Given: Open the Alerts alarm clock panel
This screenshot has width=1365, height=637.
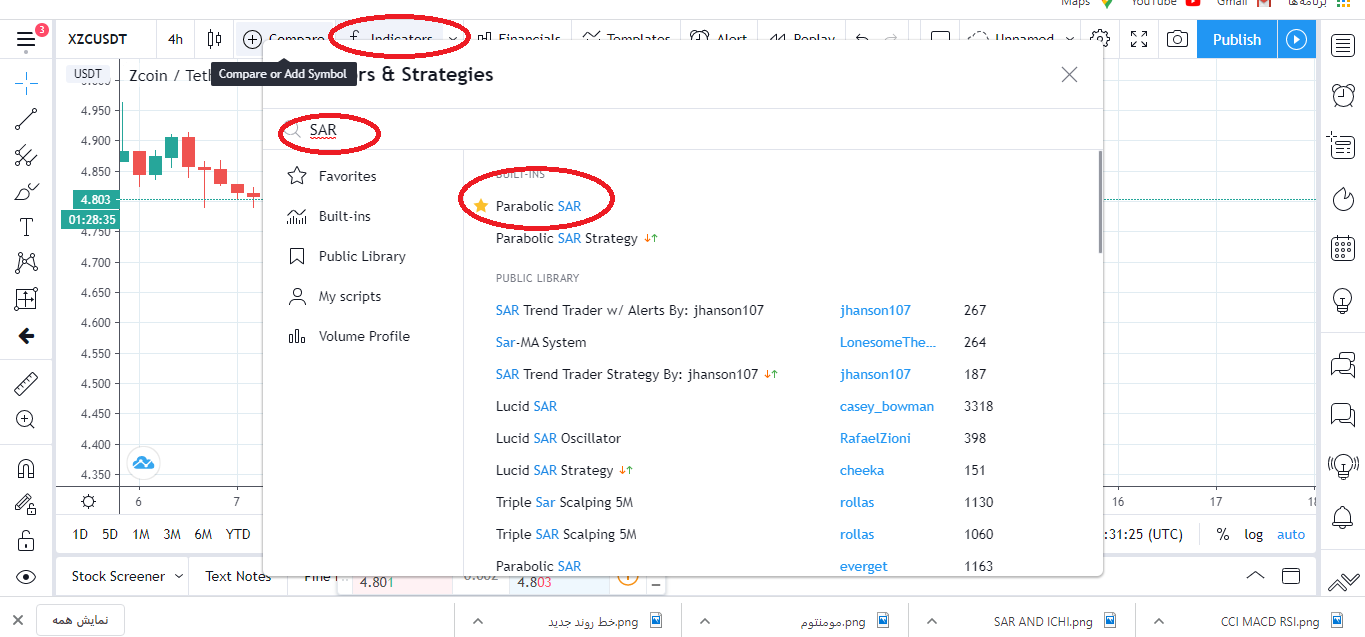Looking at the screenshot, I should pyautogui.click(x=1342, y=95).
